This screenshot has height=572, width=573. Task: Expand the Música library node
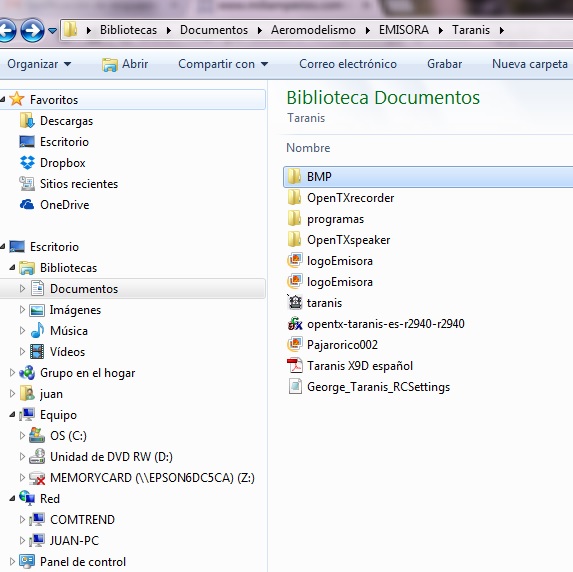click(x=22, y=330)
